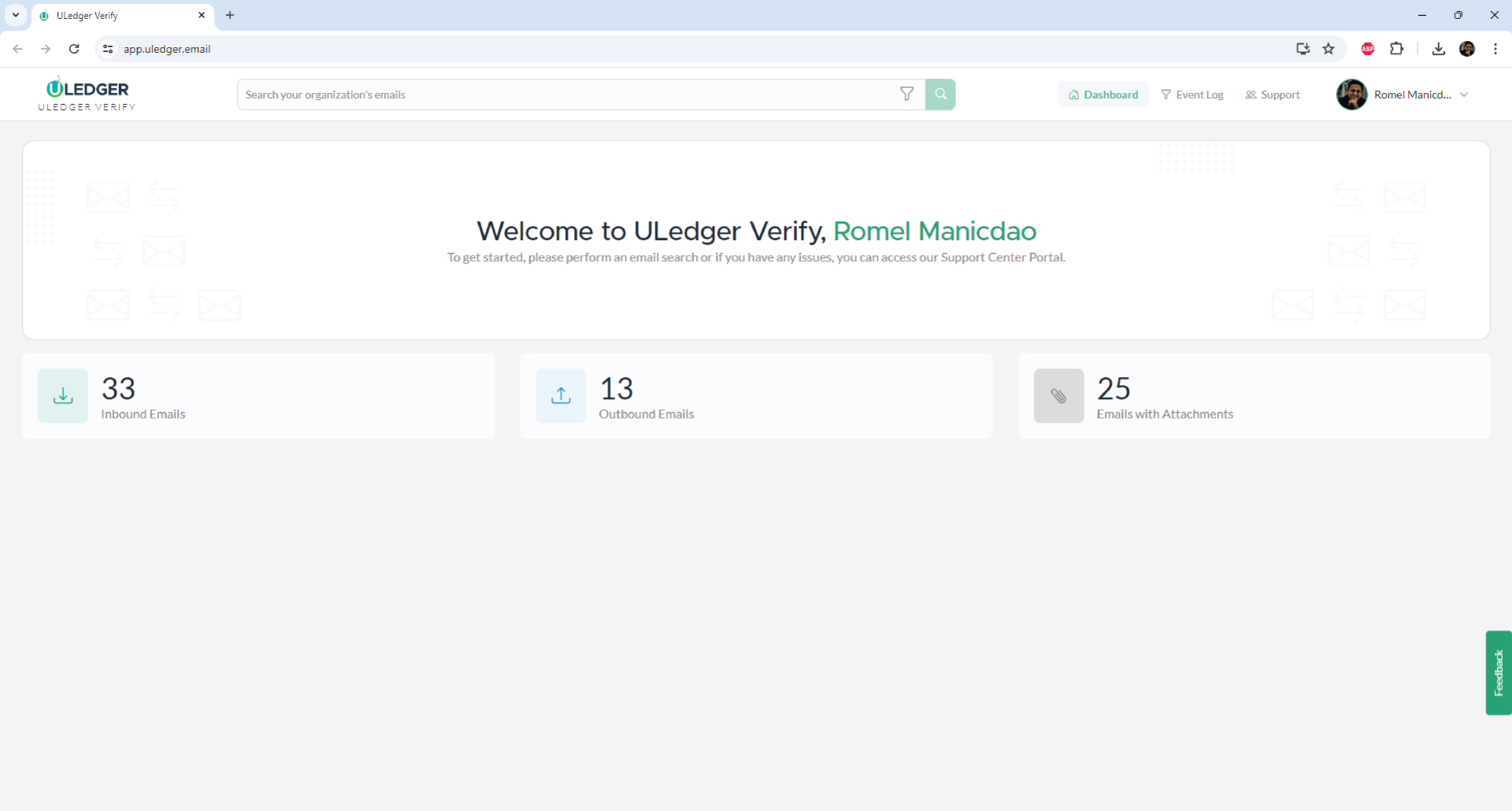This screenshot has width=1512, height=811.
Task: View site information icon in address bar
Action: 108,49
